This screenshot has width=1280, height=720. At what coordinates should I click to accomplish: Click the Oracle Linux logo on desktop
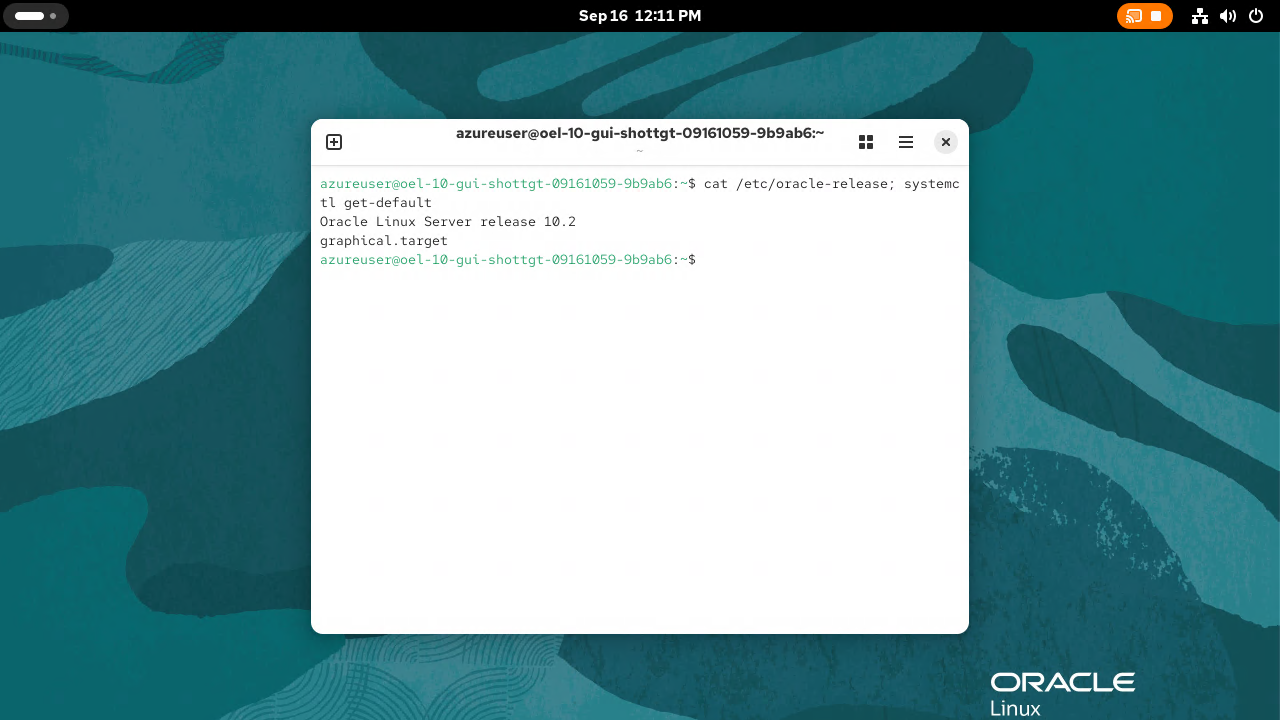tap(1063, 694)
